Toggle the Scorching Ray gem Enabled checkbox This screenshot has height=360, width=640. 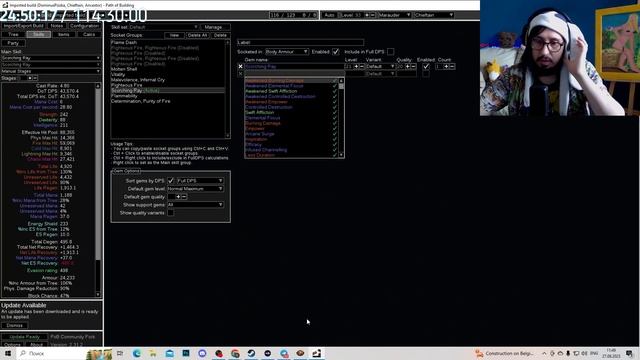pyautogui.click(x=426, y=66)
